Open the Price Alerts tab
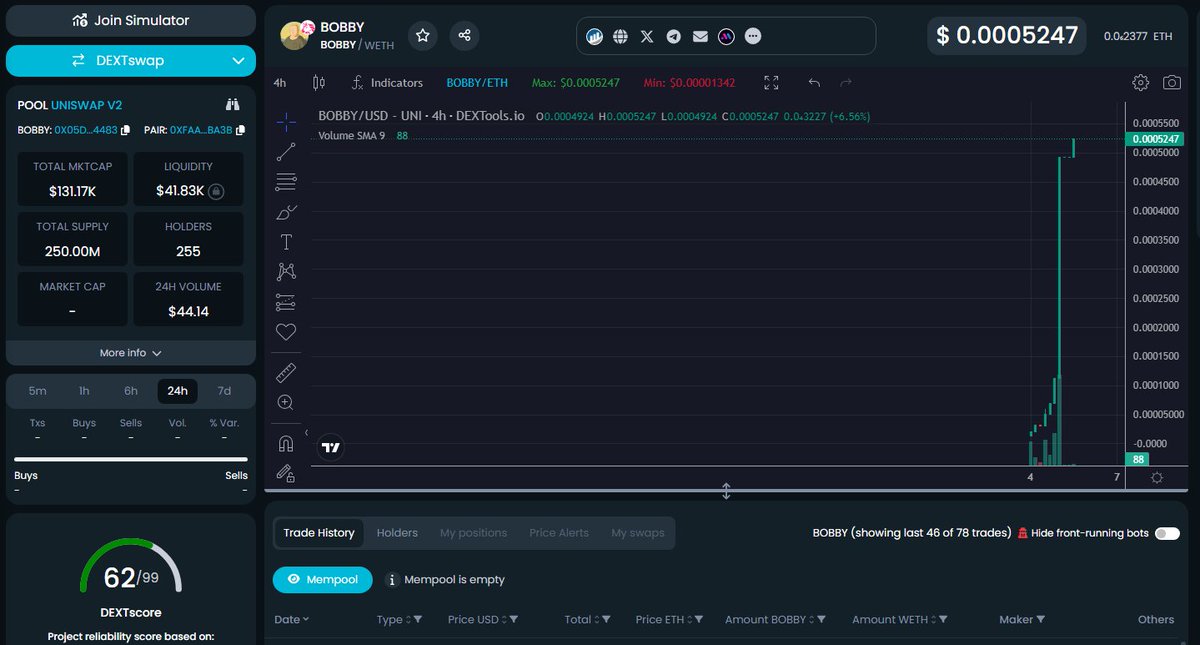Screen dimensions: 1200x645 click(559, 533)
